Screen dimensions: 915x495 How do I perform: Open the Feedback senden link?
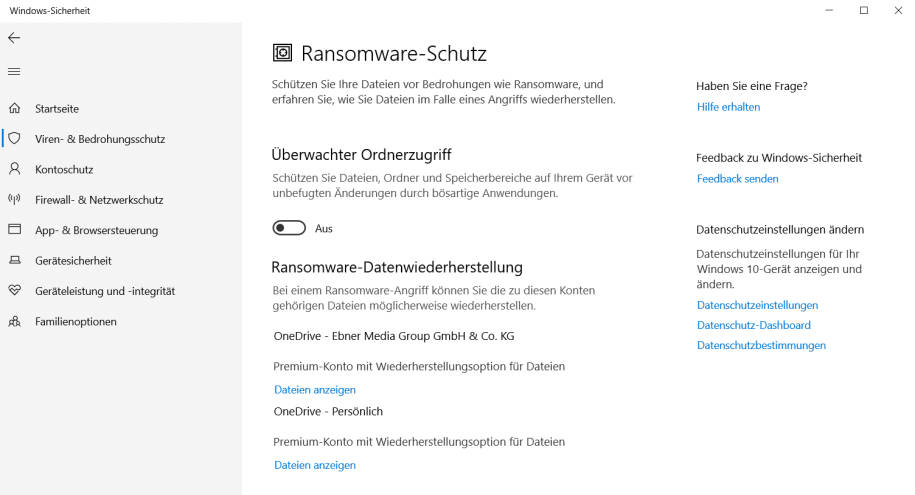[x=738, y=179]
